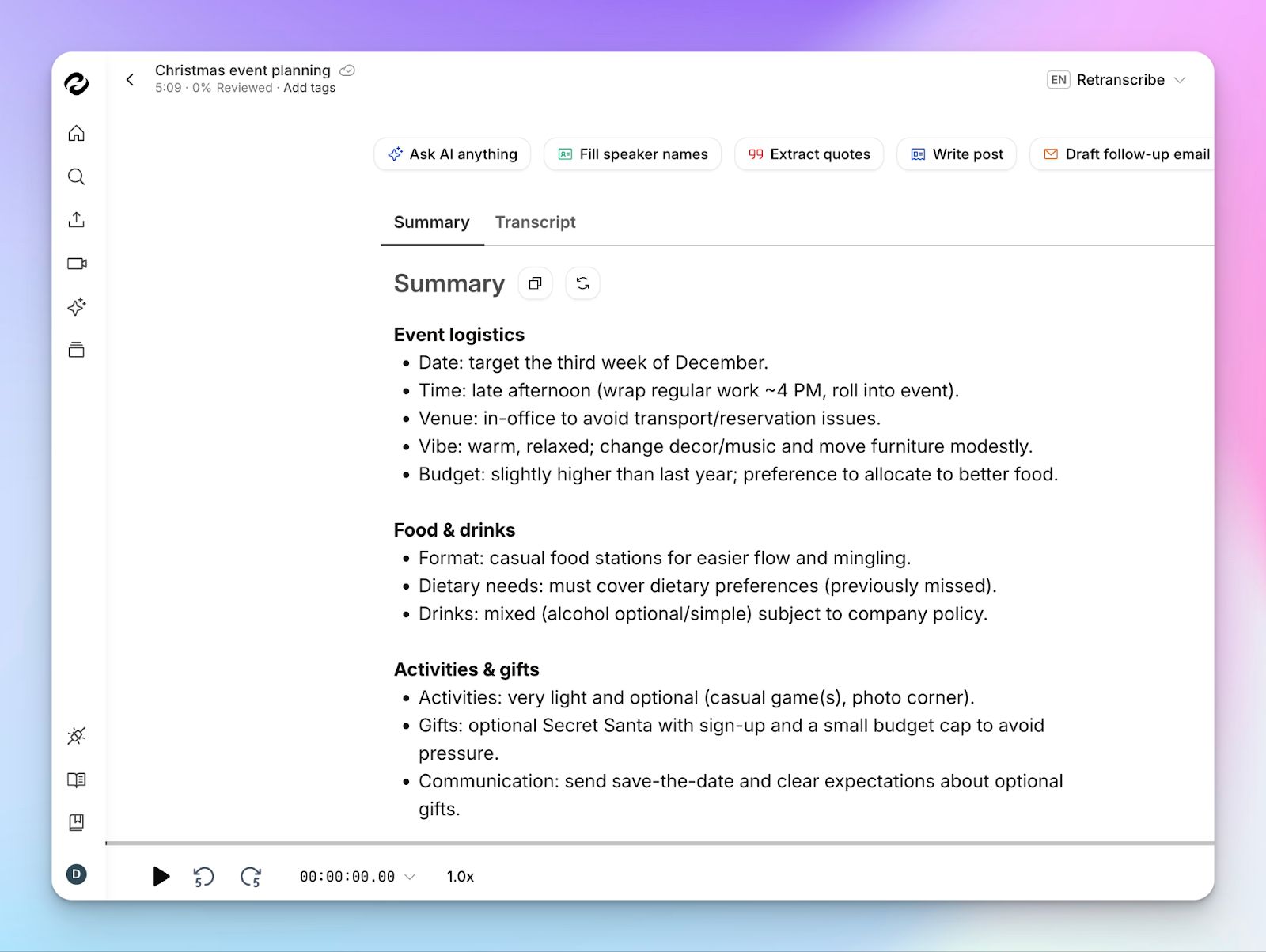Viewport: 1266px width, 952px height.
Task: Toggle light/dark theme in the sidebar
Action: [x=76, y=735]
